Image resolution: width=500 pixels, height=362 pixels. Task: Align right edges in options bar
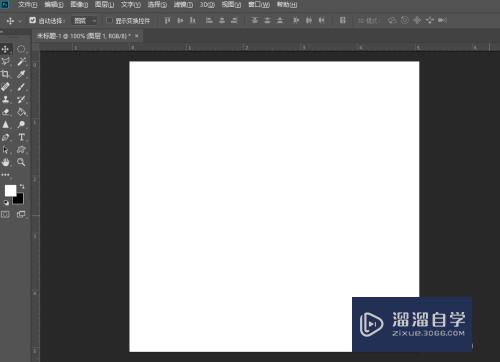point(234,21)
